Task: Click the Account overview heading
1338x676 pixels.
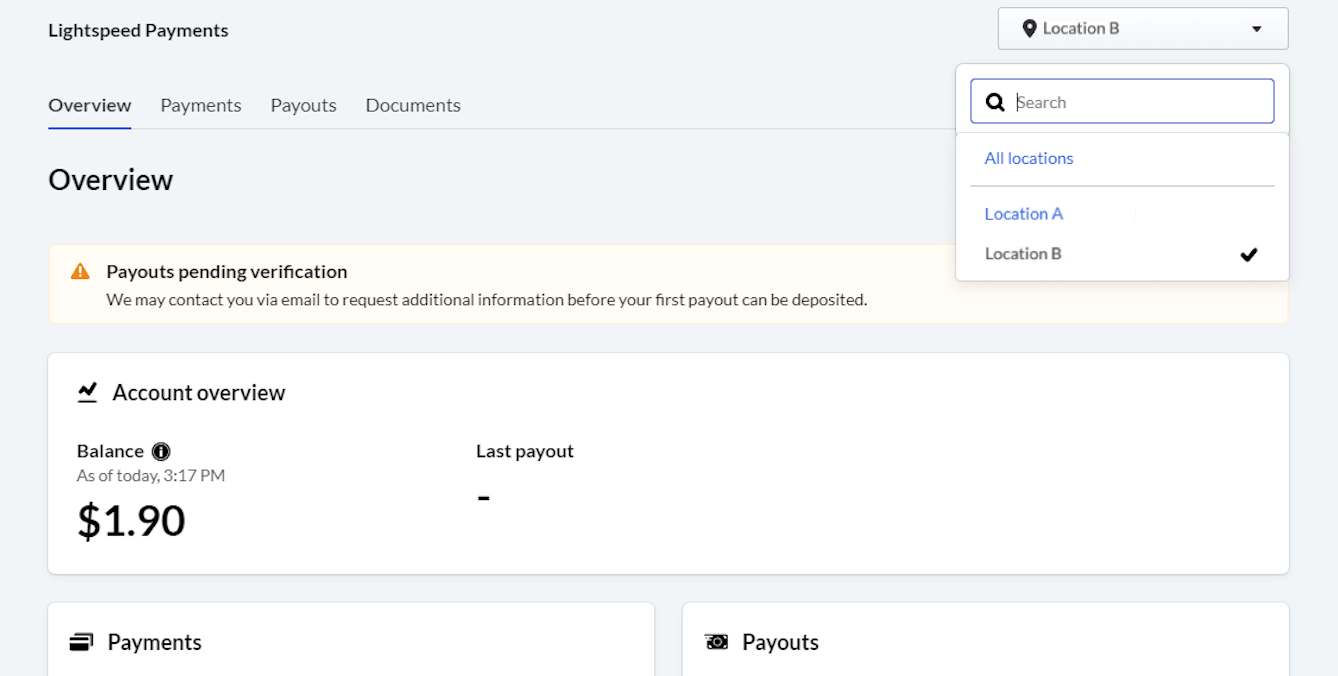Action: [x=199, y=393]
